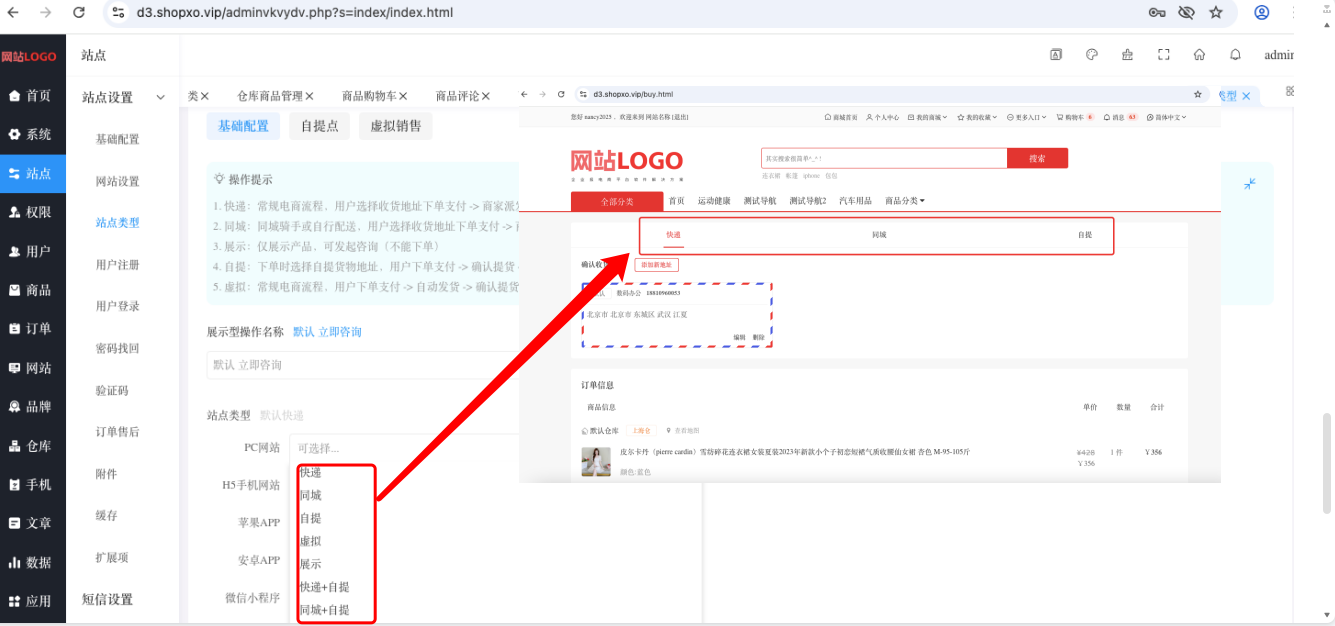Viewport: 1335px width, 626px height.
Task: Choose 快递+自提 from the dropdown list
Action: click(x=324, y=587)
